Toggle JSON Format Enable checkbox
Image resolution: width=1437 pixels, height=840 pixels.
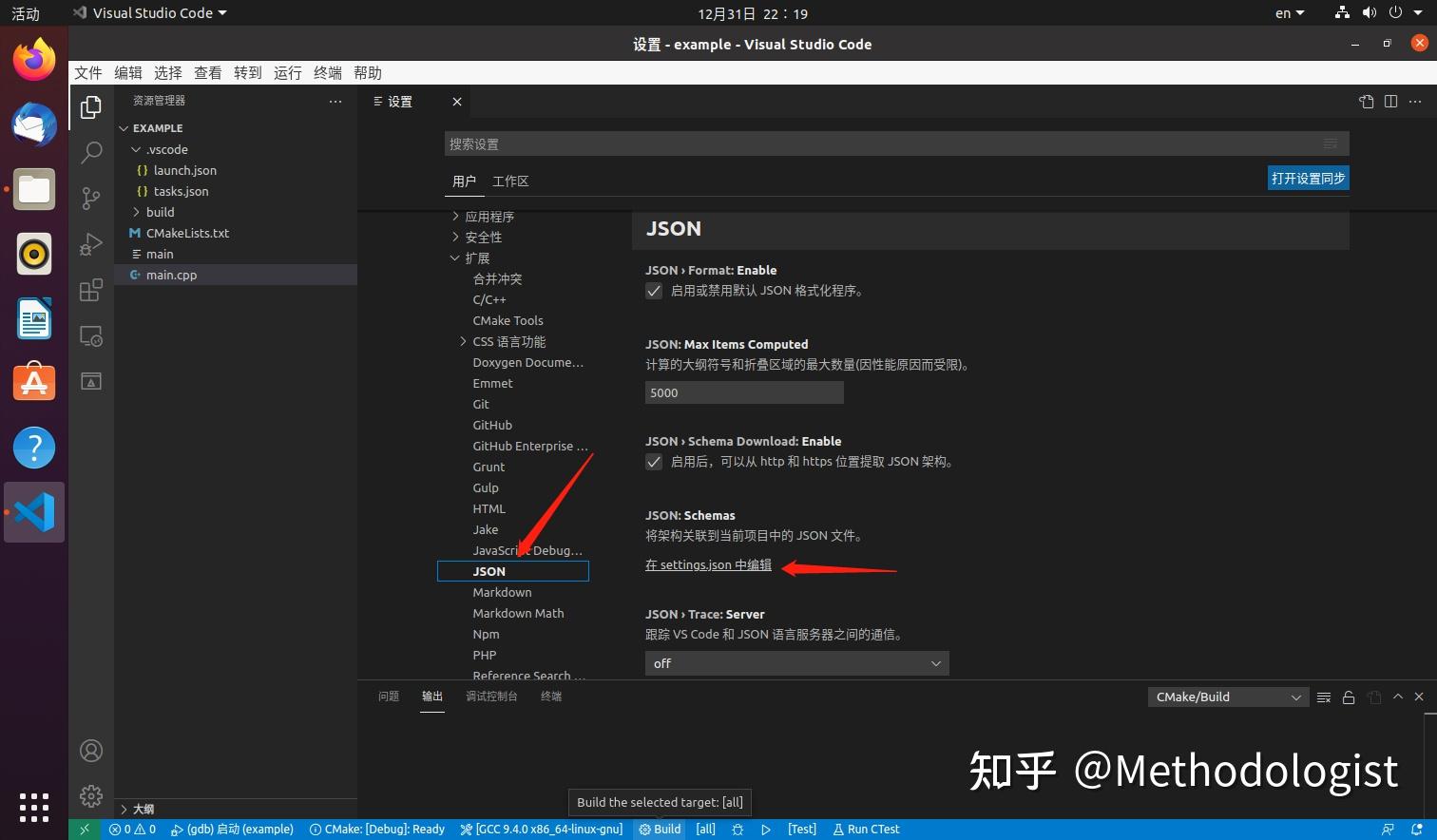point(654,291)
